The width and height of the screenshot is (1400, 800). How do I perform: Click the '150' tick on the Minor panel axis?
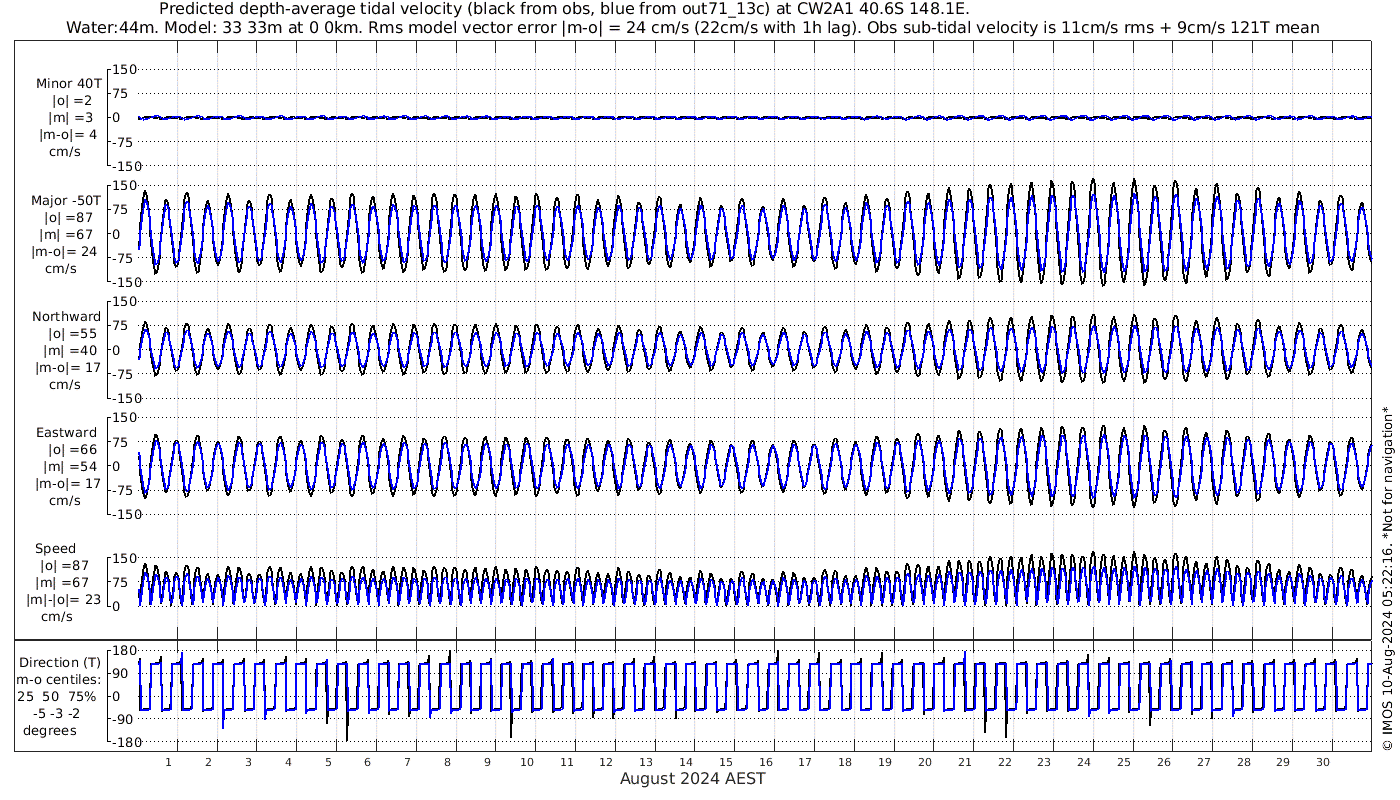click(123, 69)
